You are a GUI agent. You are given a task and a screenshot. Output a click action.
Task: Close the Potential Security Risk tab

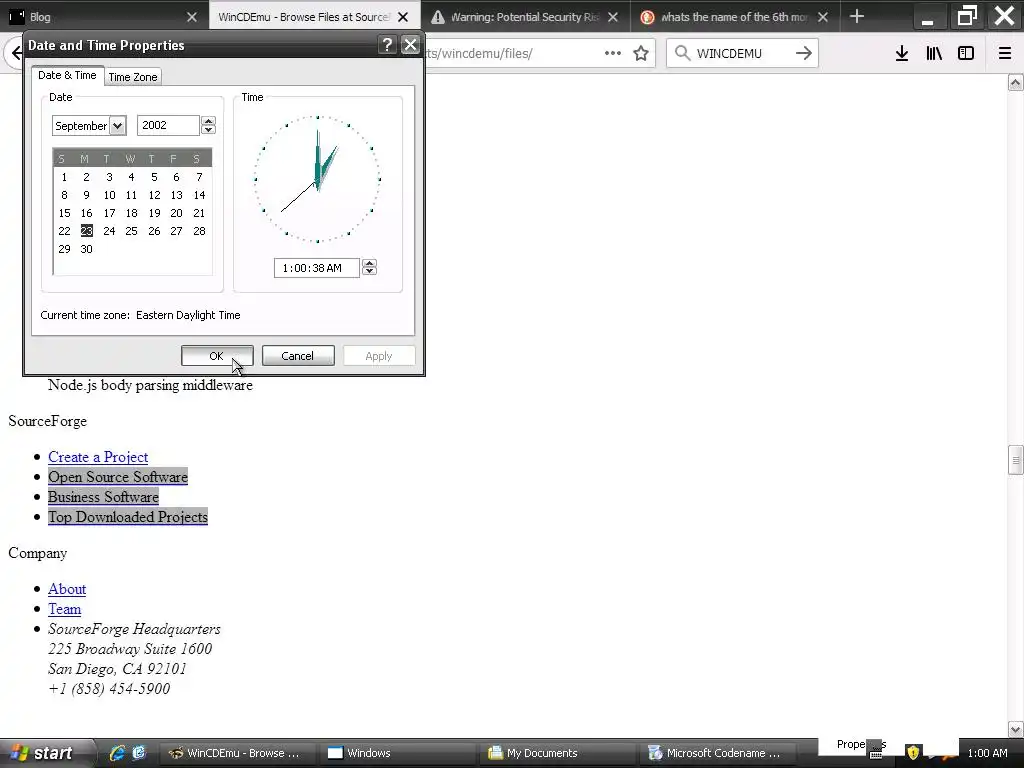coord(613,17)
